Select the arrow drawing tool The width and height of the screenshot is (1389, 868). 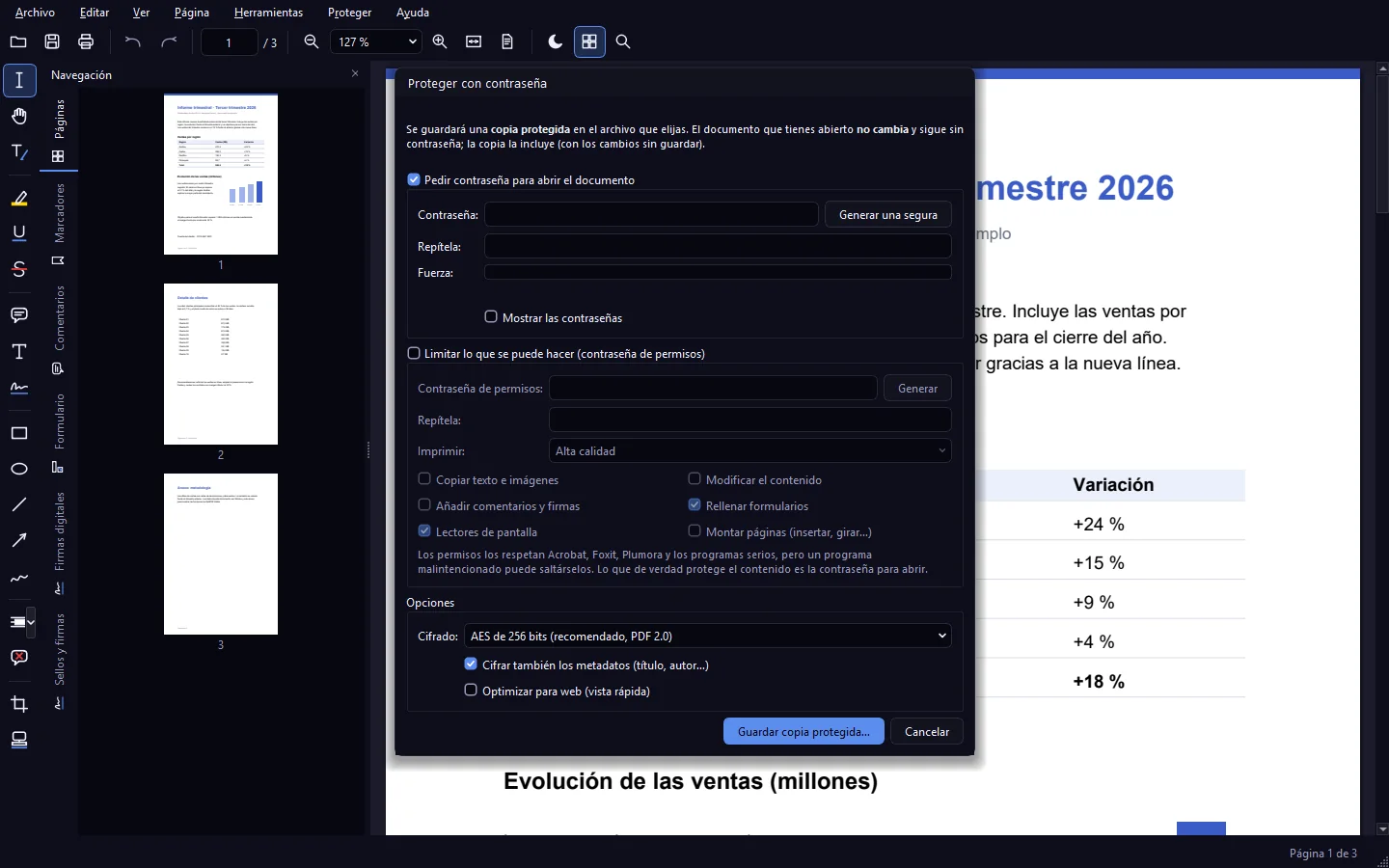[19, 540]
